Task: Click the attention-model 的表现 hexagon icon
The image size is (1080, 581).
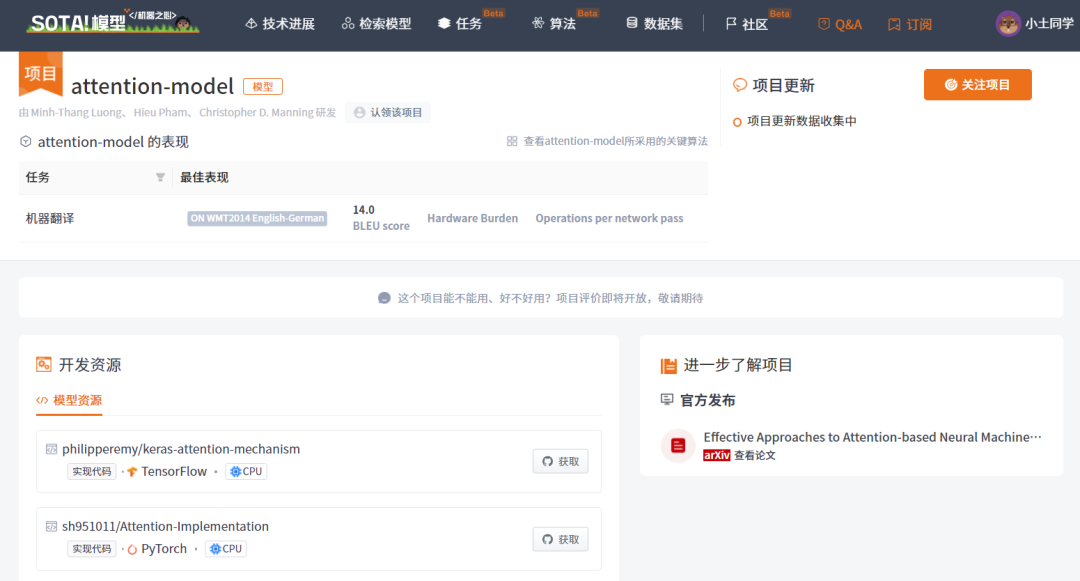Action: coord(25,141)
